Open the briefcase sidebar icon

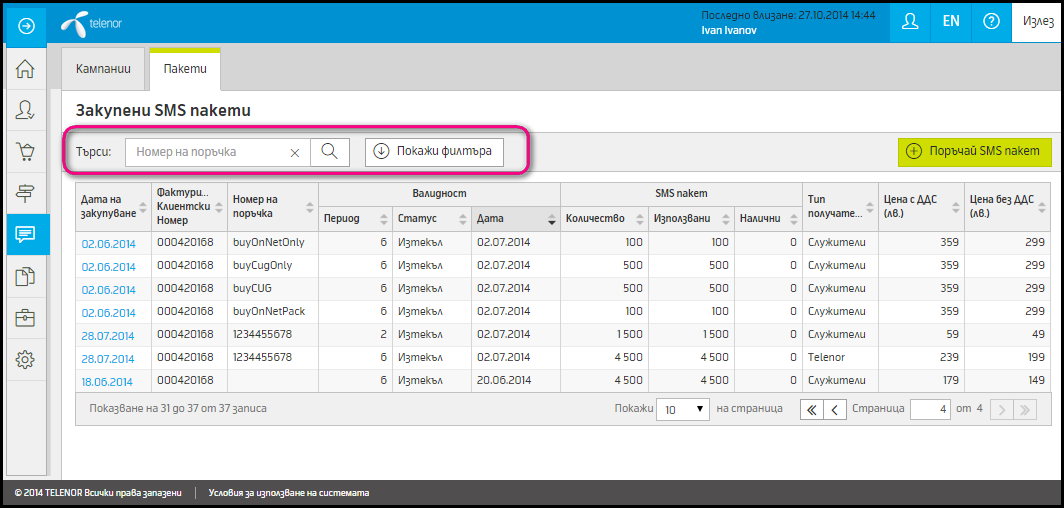pyautogui.click(x=26, y=317)
